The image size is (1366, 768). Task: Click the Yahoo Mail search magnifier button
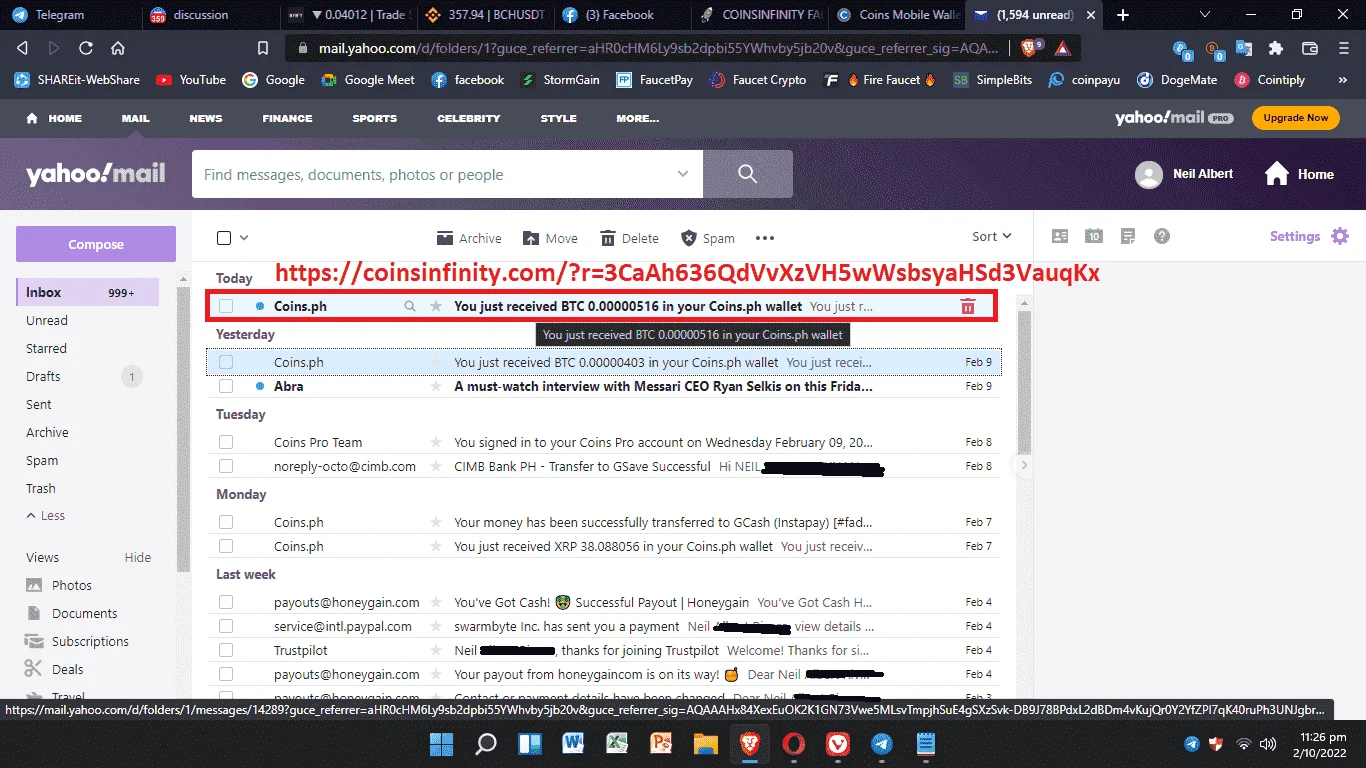click(748, 174)
